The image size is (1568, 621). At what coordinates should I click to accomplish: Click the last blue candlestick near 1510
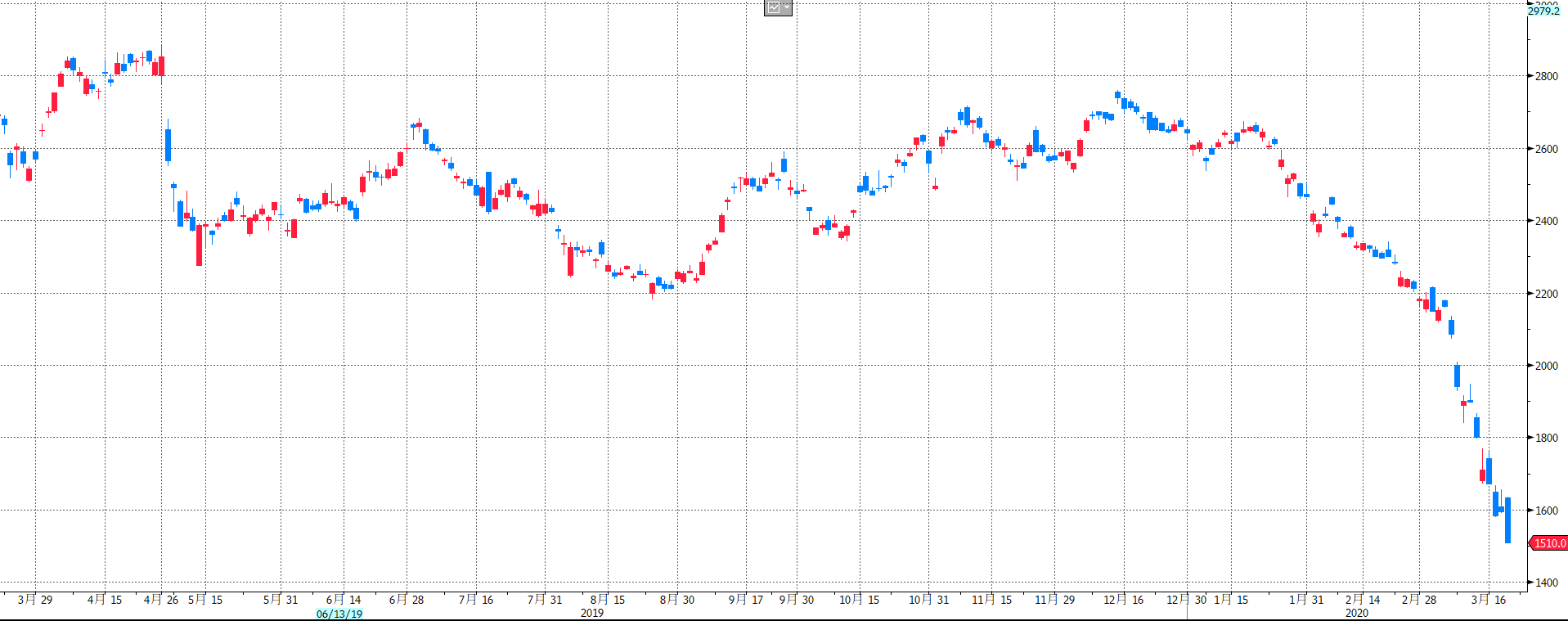tap(1507, 520)
